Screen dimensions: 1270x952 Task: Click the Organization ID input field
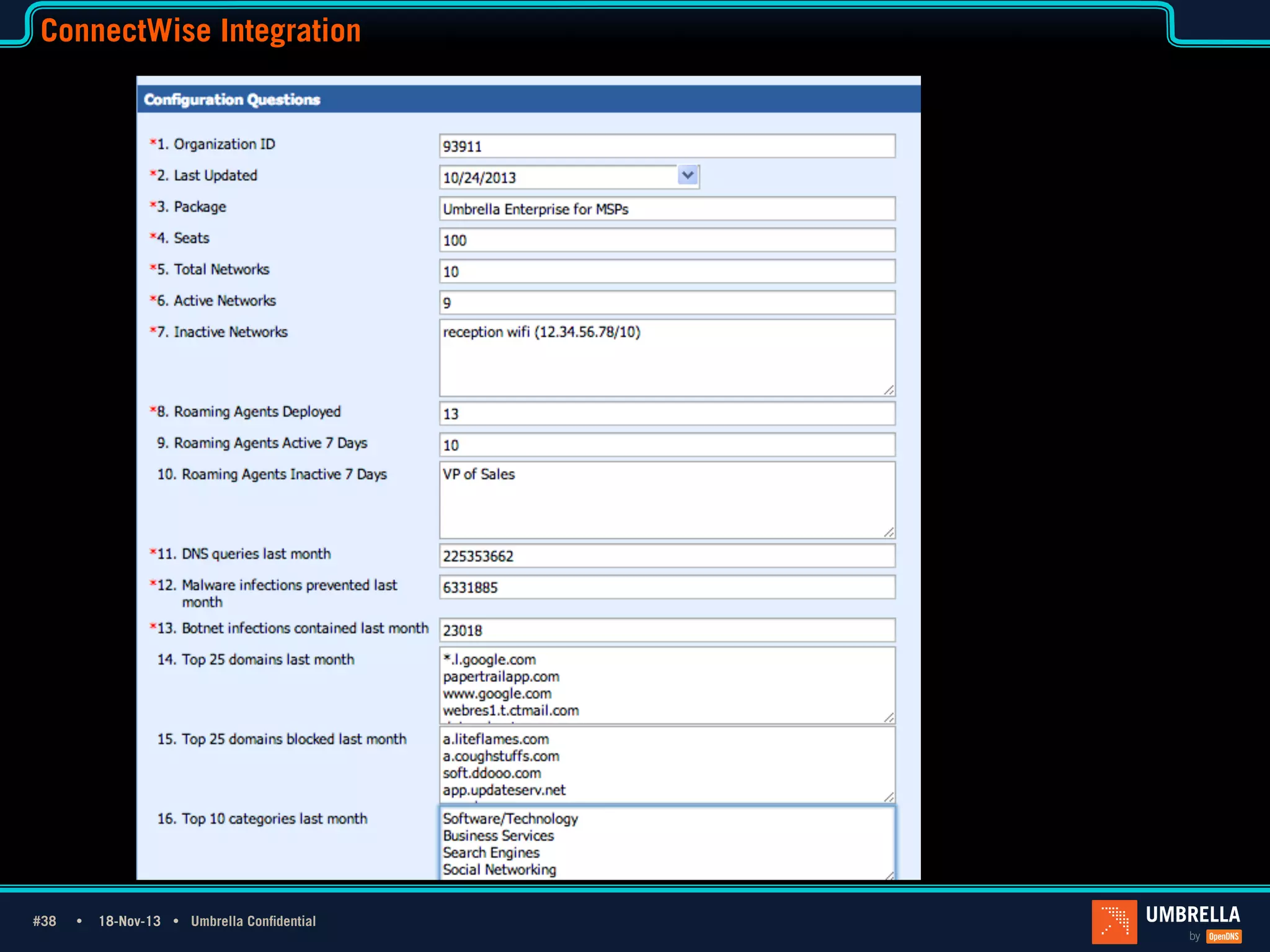tap(667, 146)
